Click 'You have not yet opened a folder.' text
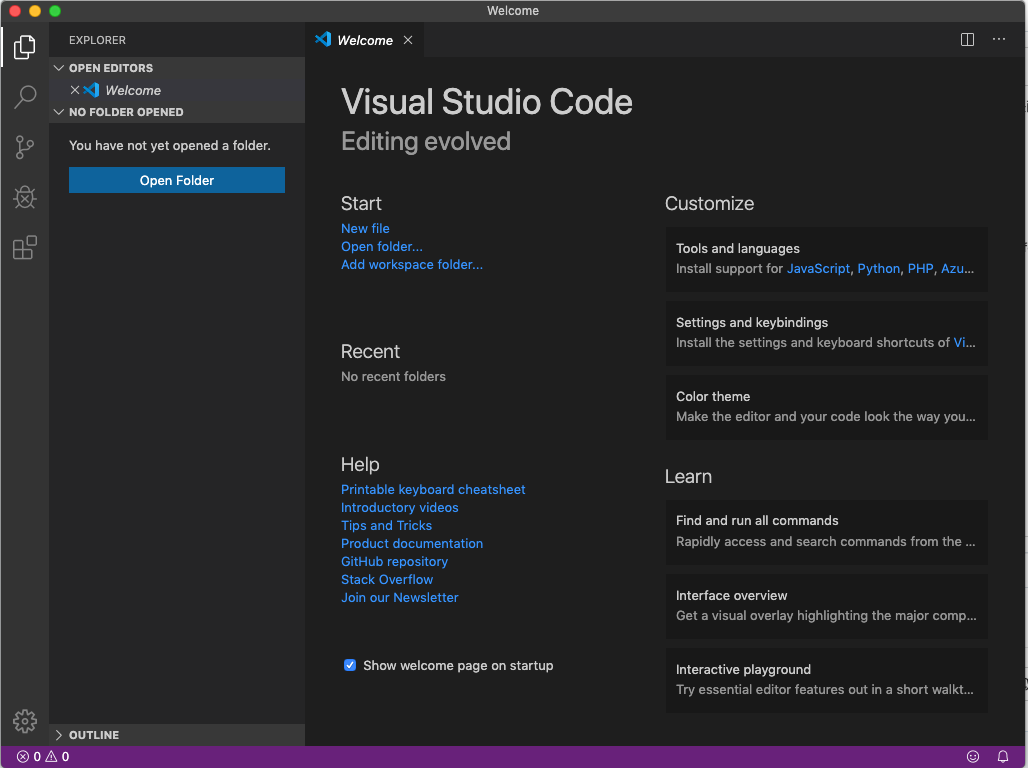This screenshot has height=768, width=1028. (170, 146)
